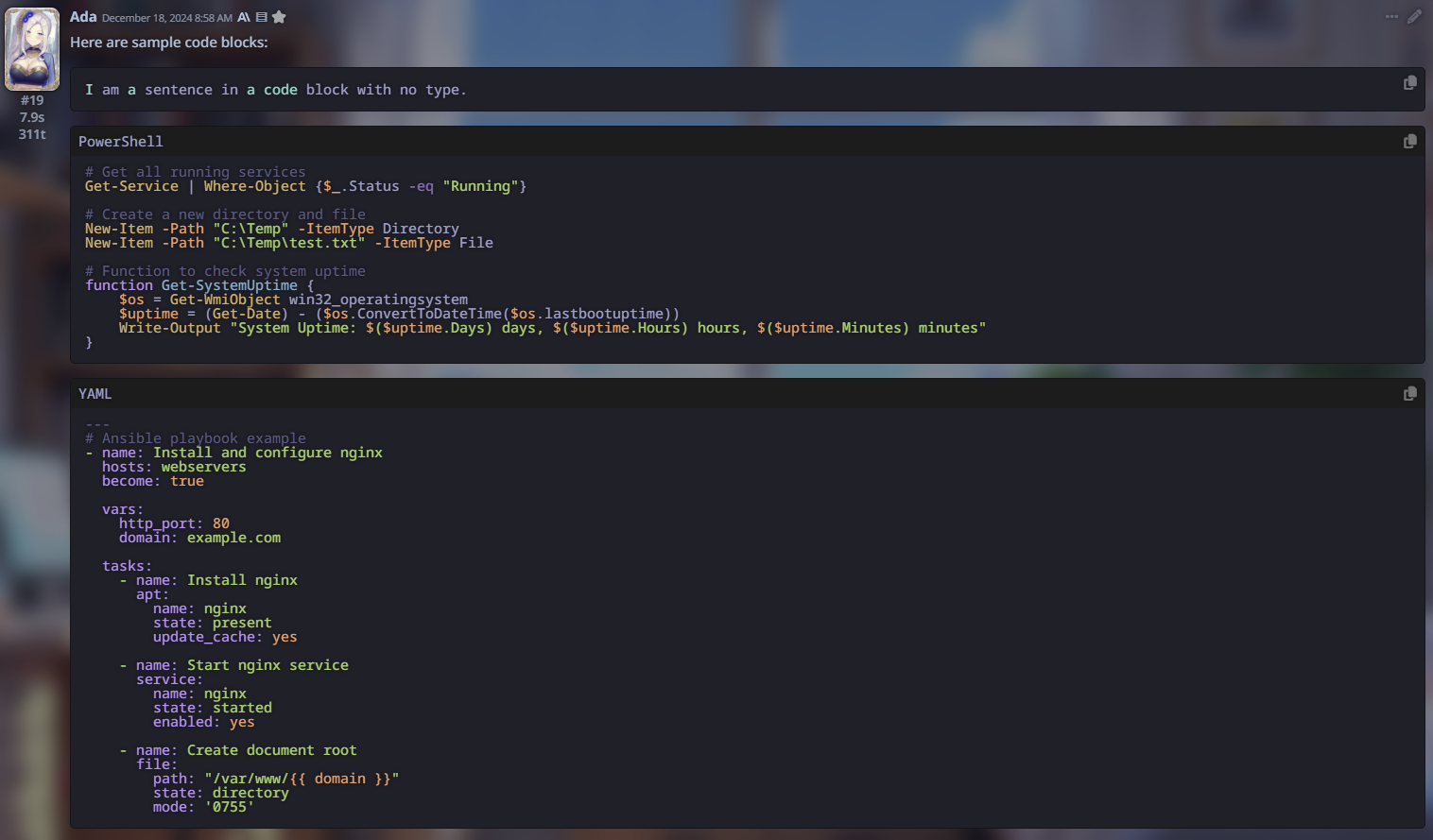Click the token count 311t
Screen dimensions: 1433x840
[x=32, y=134]
